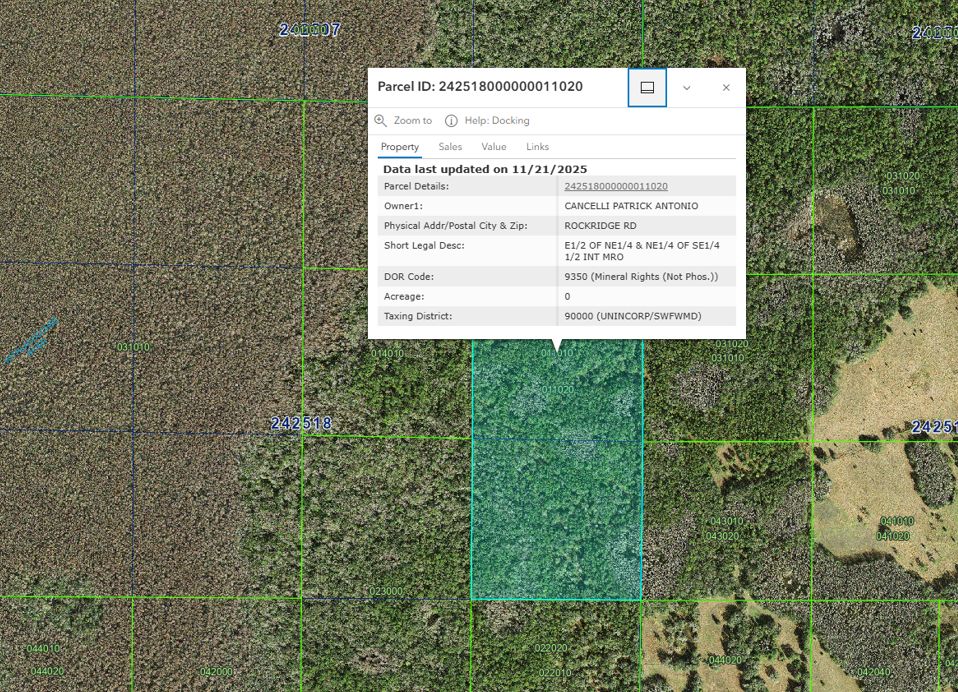Choose the parcel labeled 023000
Image resolution: width=958 pixels, height=692 pixels.
pos(385,591)
